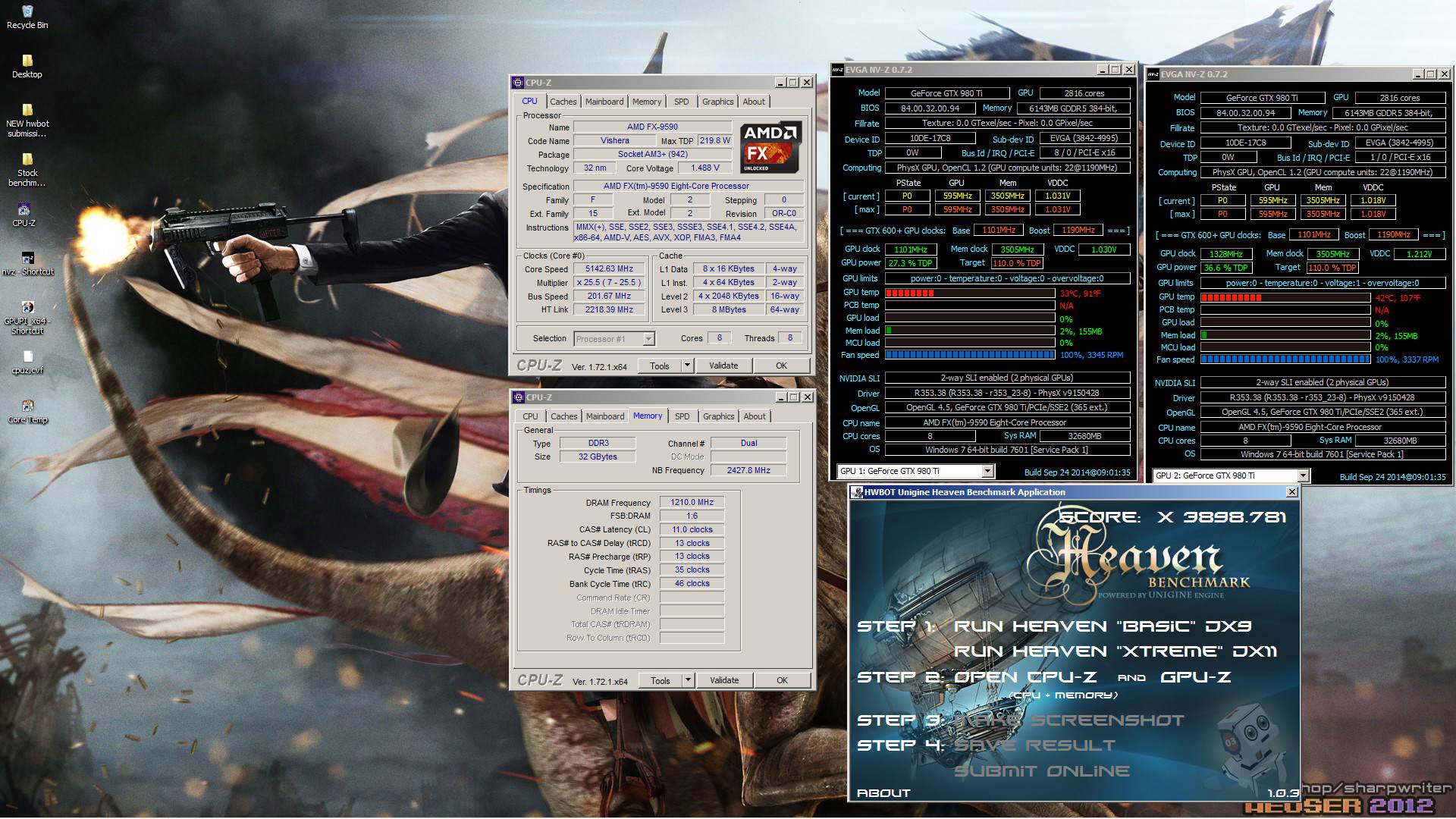Click Mem load bar in GPU 1 NV-Z window
1456x819 pixels.
tap(970, 331)
